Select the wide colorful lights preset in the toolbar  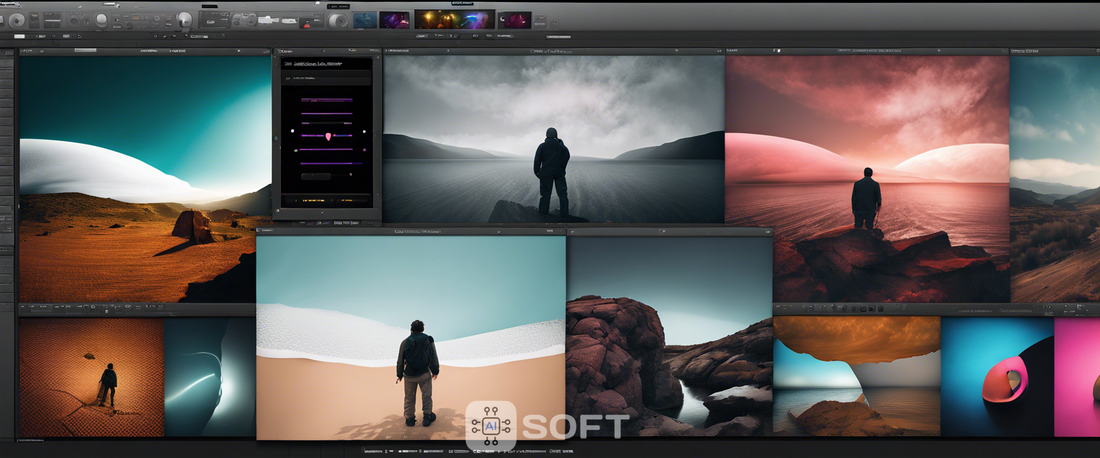coord(455,19)
